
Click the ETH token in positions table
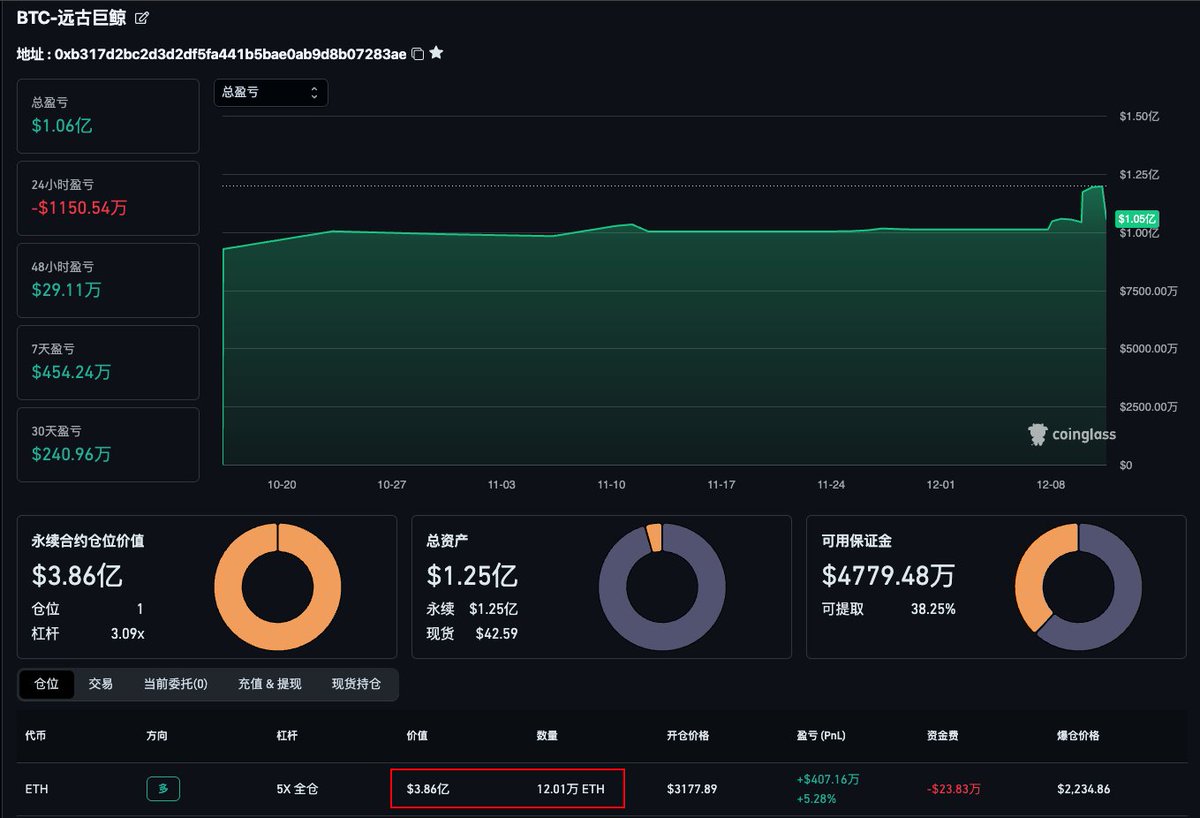click(x=37, y=789)
